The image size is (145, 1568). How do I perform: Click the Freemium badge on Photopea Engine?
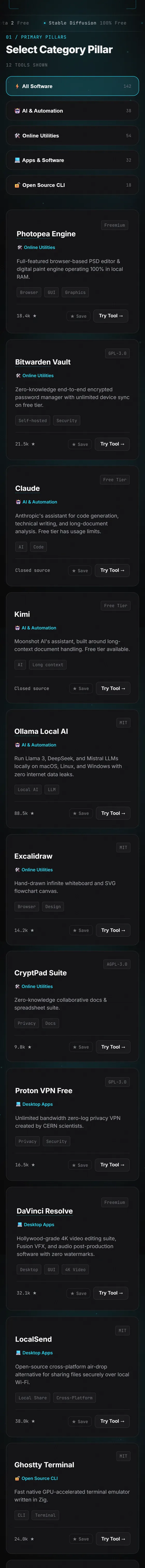(x=114, y=225)
